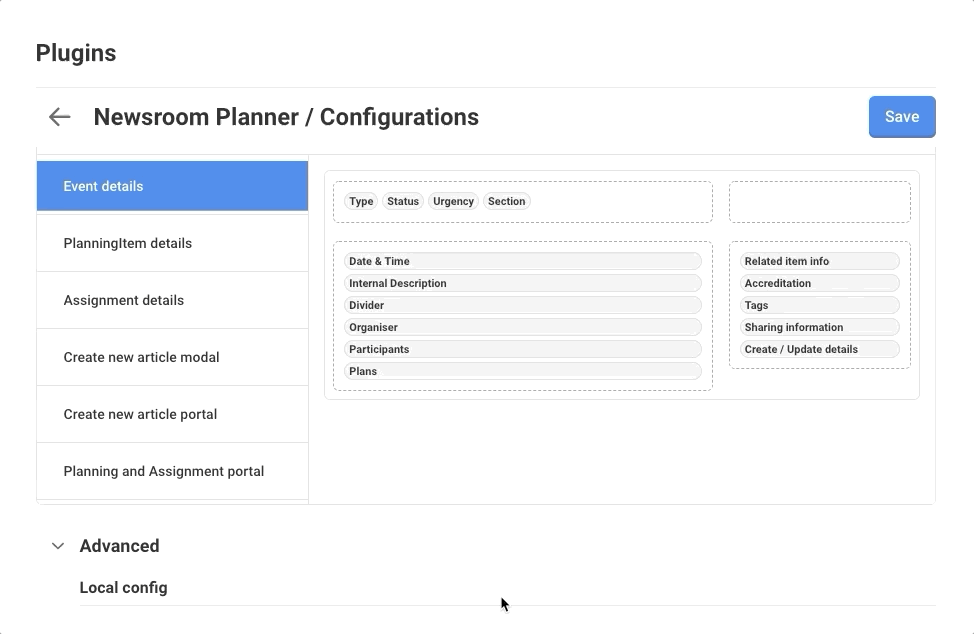The width and height of the screenshot is (974, 634).
Task: Click the Related item info field
Action: [x=819, y=261]
